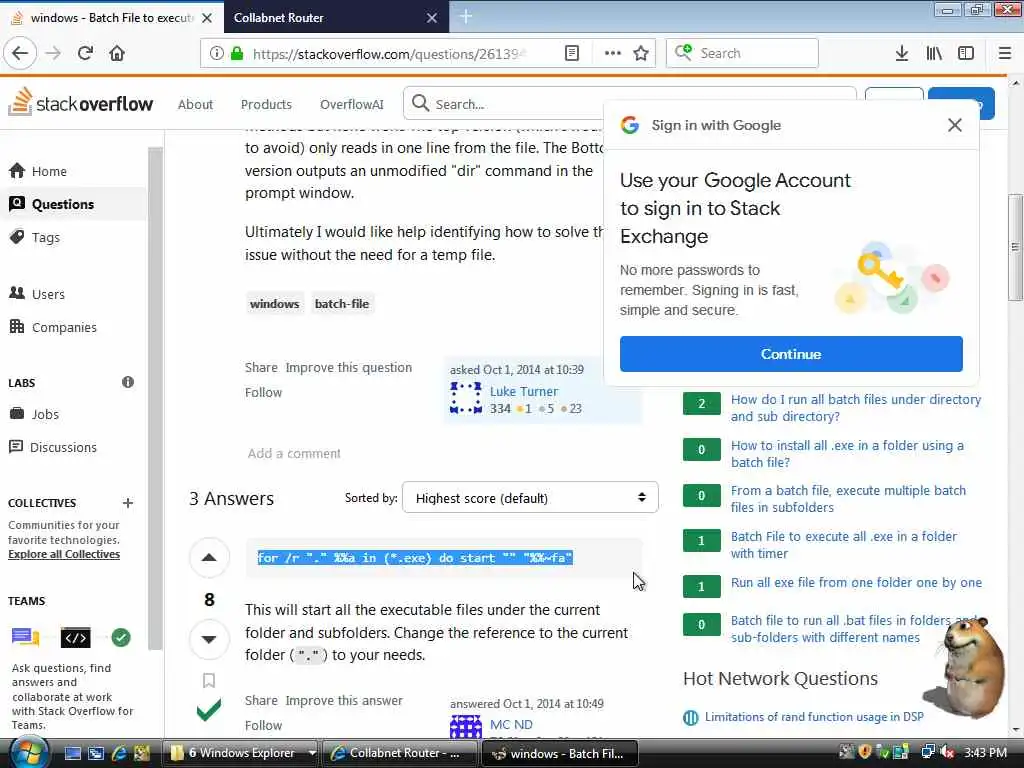Click the page vertical scrollbar thumb
Screen dimensions: 1024x768
pos(1015,247)
